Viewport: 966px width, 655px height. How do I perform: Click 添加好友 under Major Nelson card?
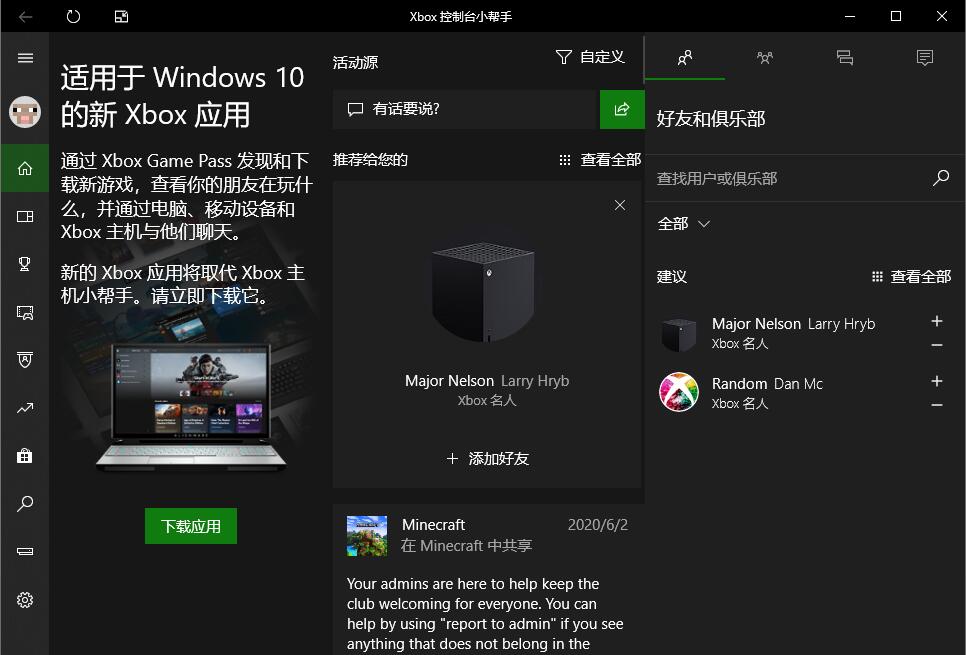coord(487,458)
